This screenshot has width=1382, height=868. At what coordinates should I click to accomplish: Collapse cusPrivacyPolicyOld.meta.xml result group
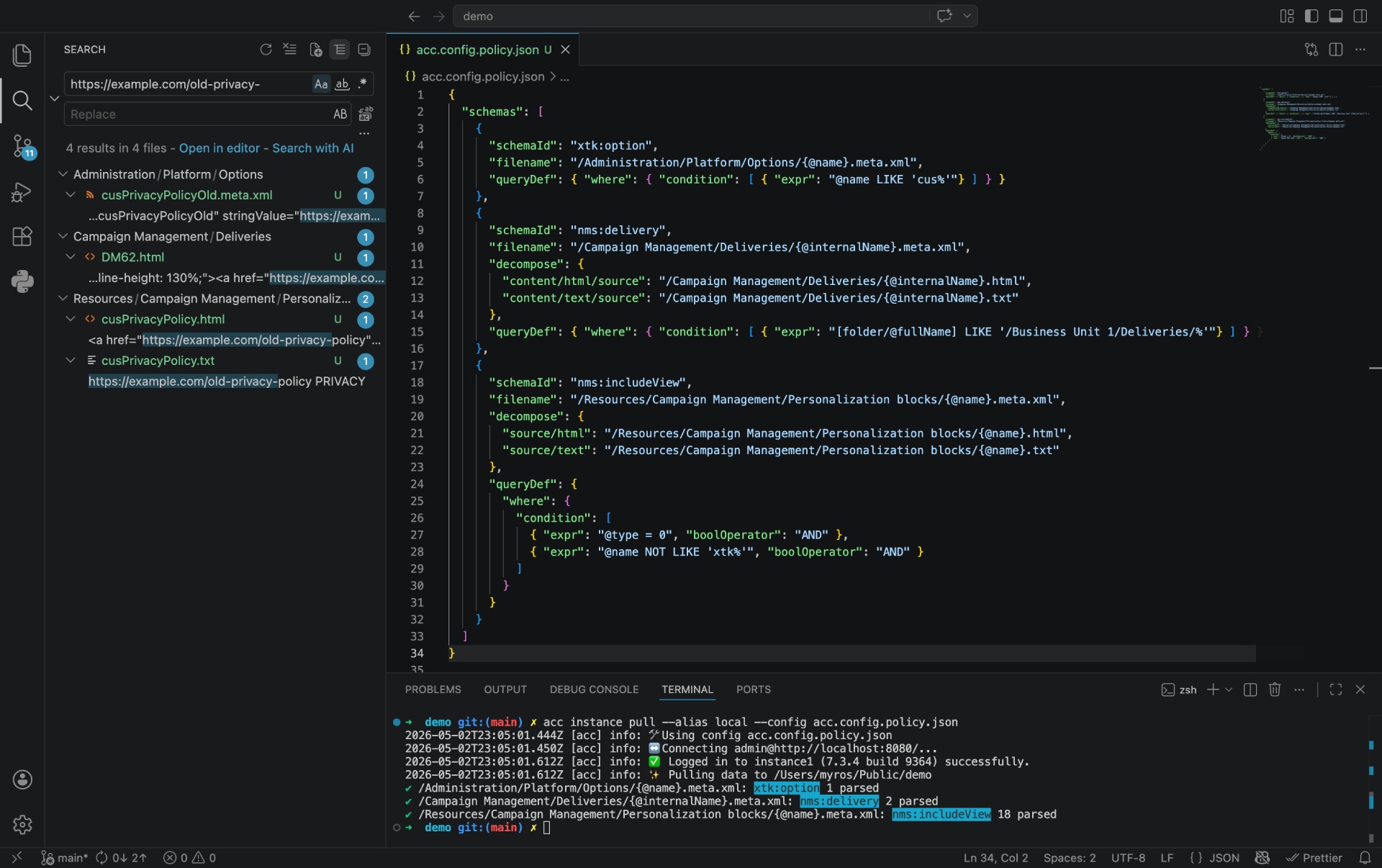click(71, 195)
